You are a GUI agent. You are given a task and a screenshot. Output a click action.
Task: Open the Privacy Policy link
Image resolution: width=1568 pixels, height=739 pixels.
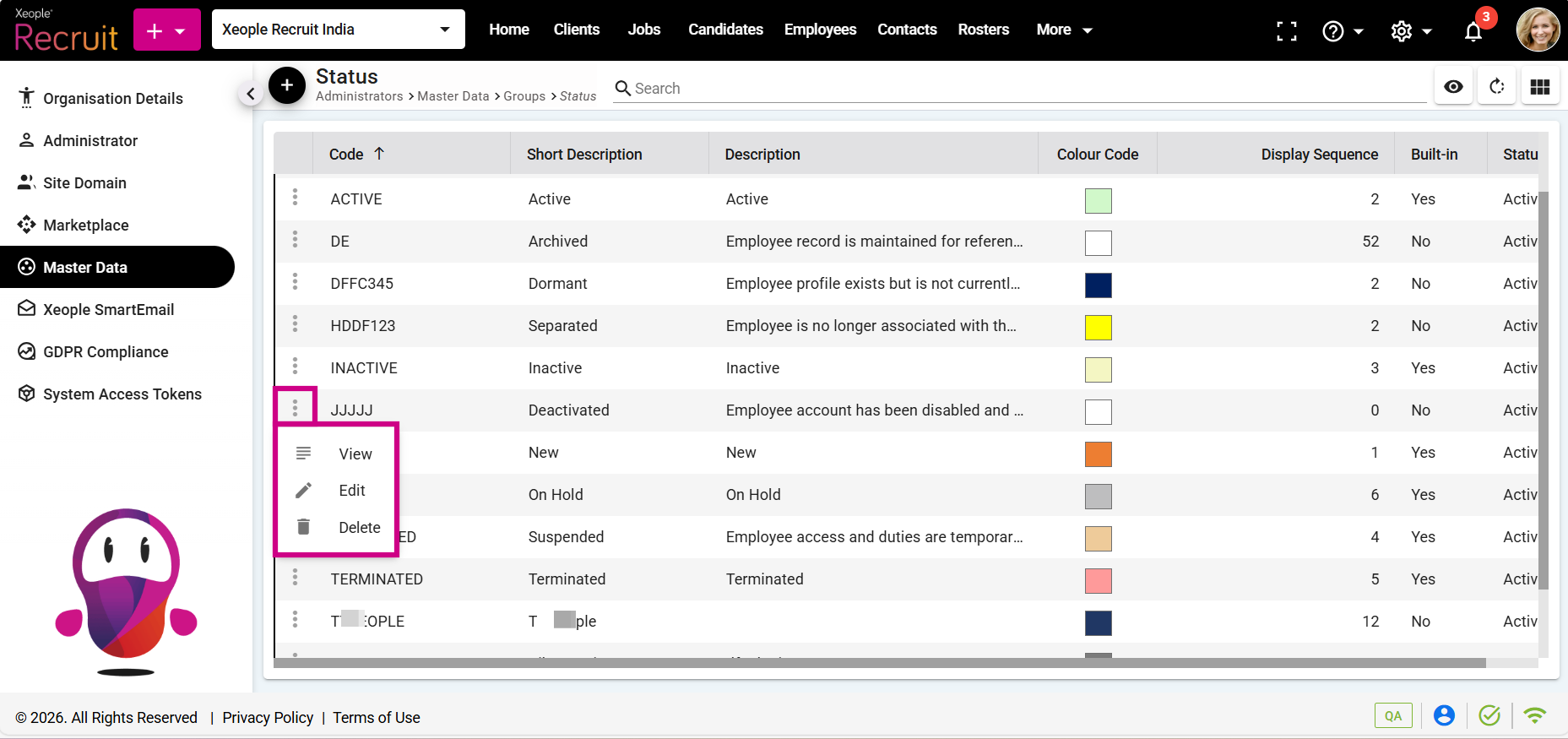coord(268,717)
